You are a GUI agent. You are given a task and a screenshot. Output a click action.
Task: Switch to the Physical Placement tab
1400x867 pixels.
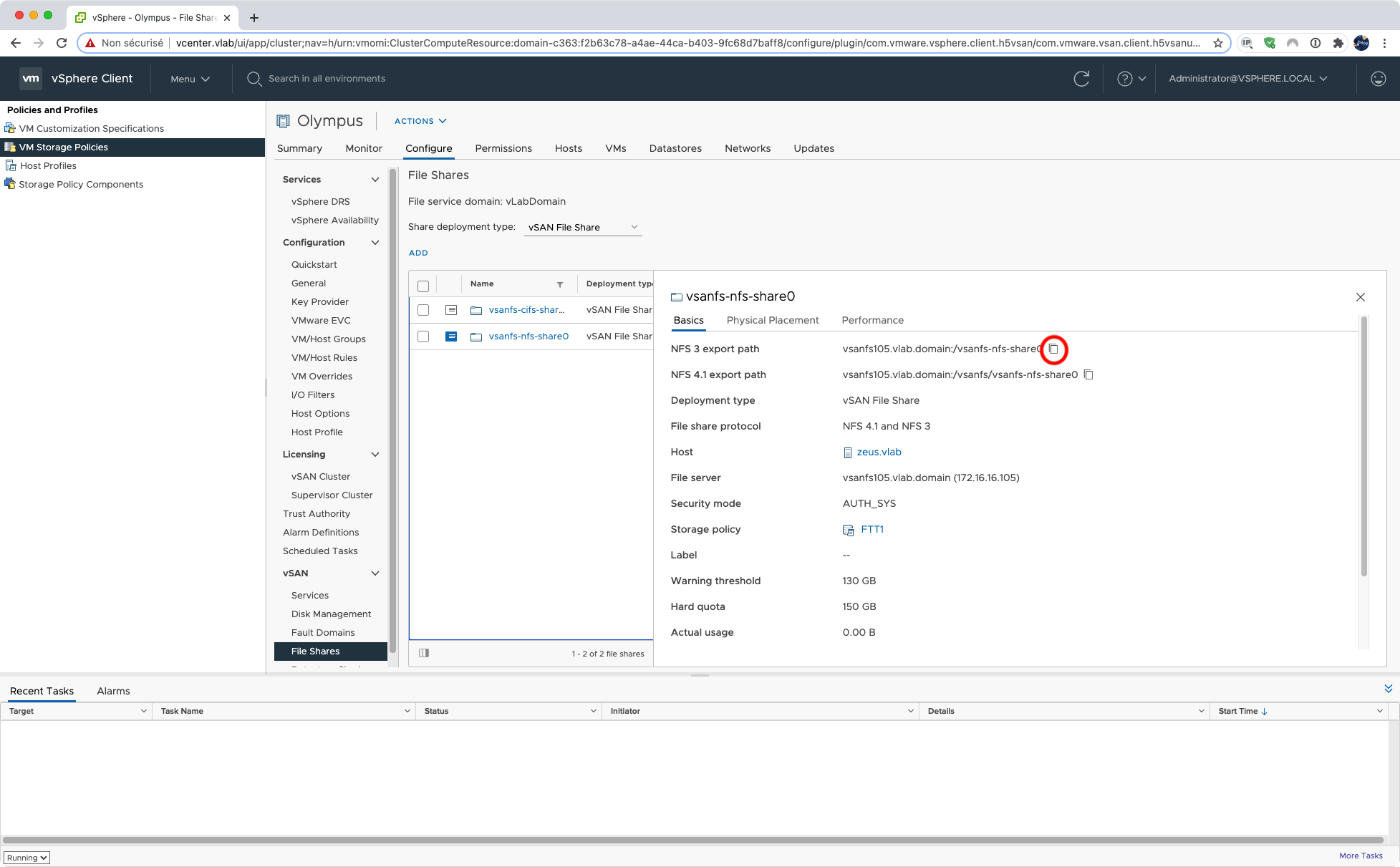[772, 320]
